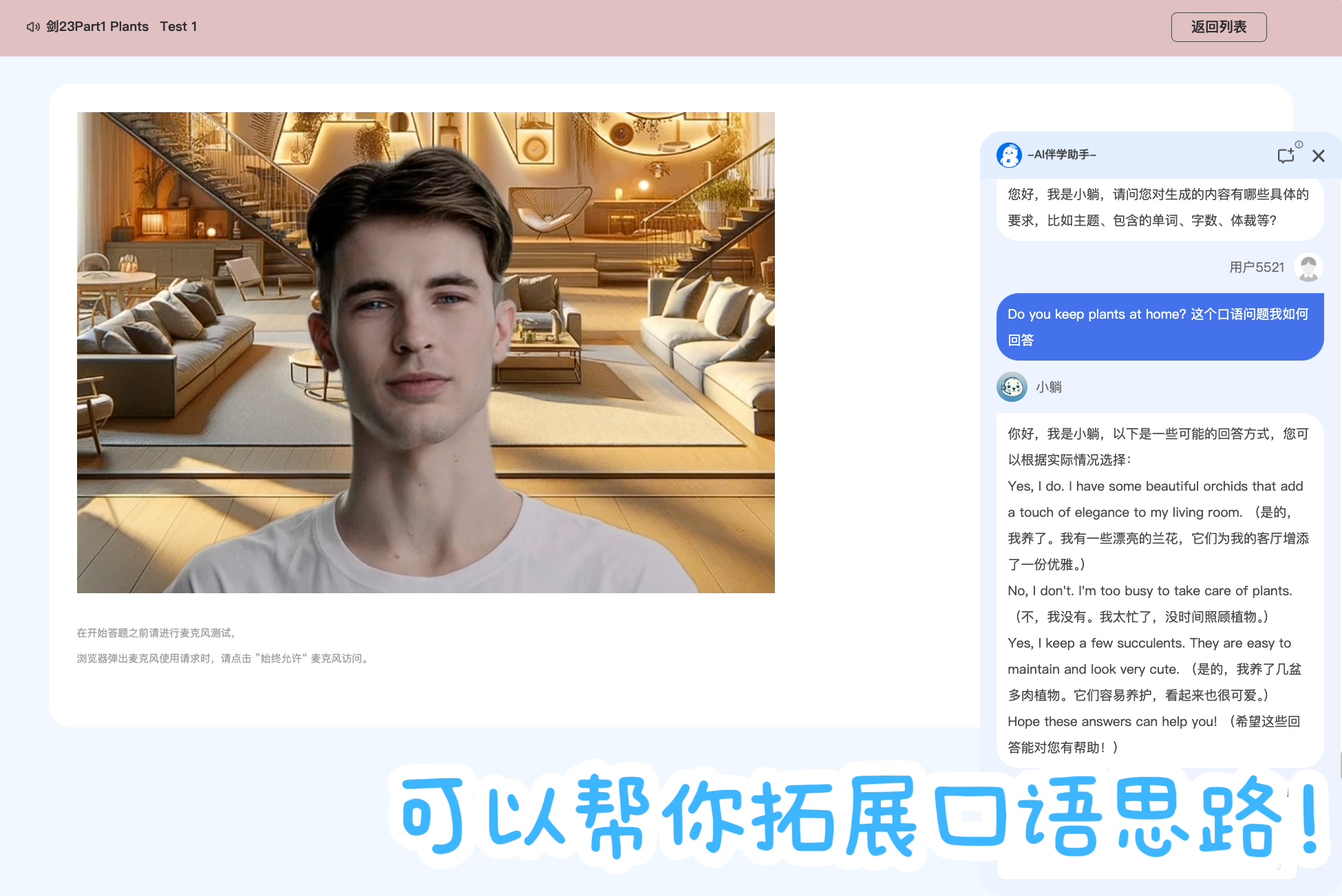The image size is (1342, 896).
Task: Click the 浏览器弹出麦克风使用请求时 instruction line
Action: point(224,659)
